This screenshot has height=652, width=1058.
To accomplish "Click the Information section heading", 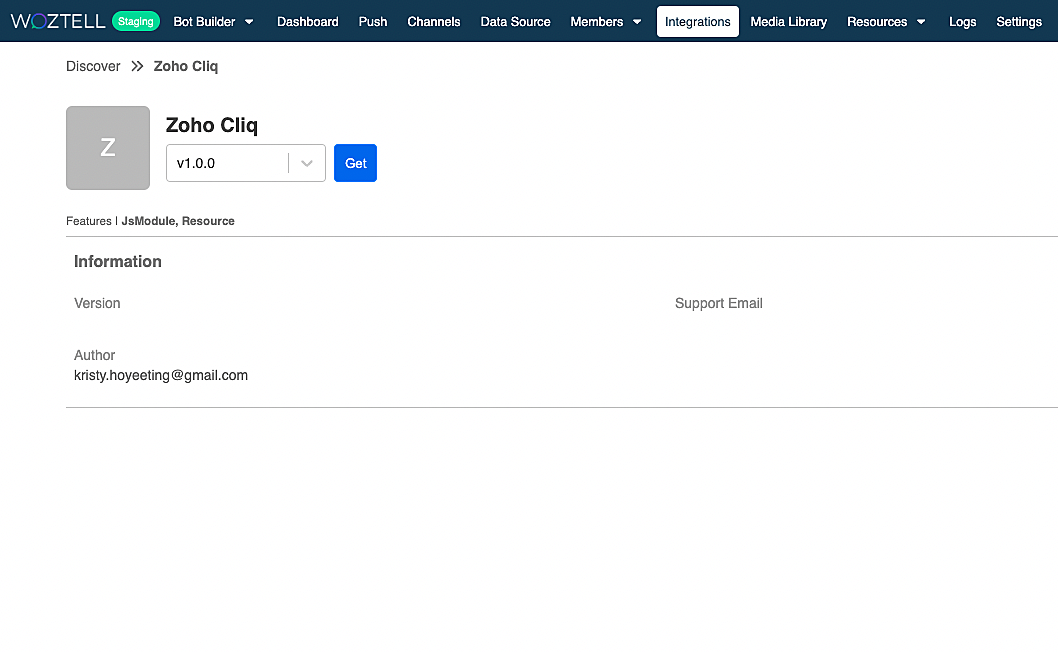I will [x=117, y=262].
